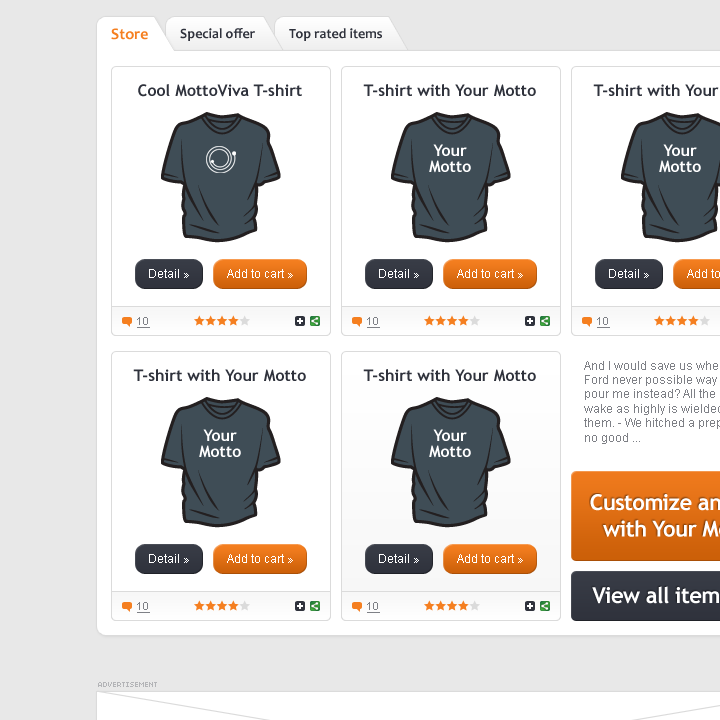The image size is (720, 720).
Task: Open Detail of bottom-left Your Motto card
Action: 169,559
